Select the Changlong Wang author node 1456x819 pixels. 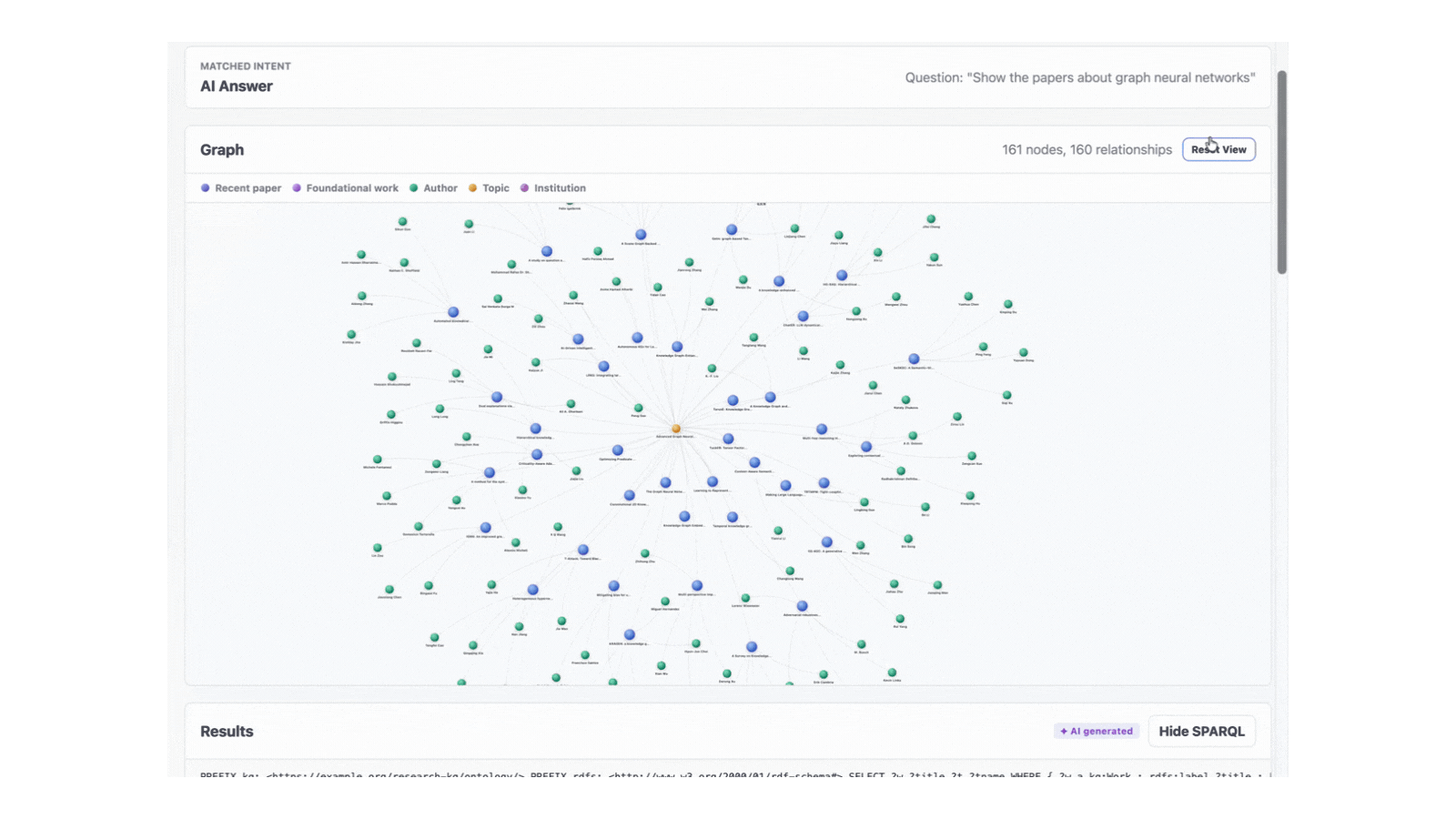(x=790, y=571)
